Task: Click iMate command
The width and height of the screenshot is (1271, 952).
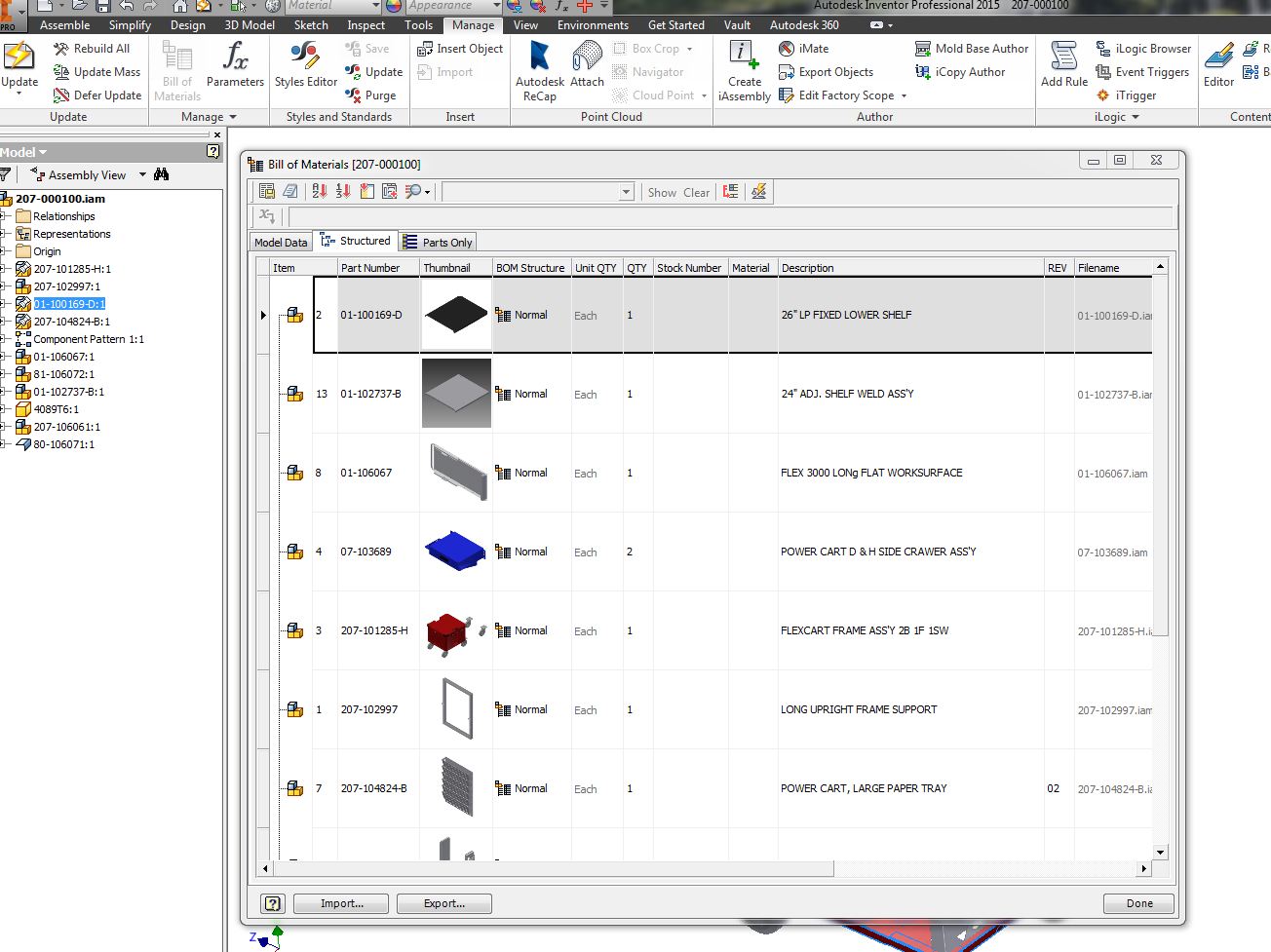Action: [x=804, y=49]
